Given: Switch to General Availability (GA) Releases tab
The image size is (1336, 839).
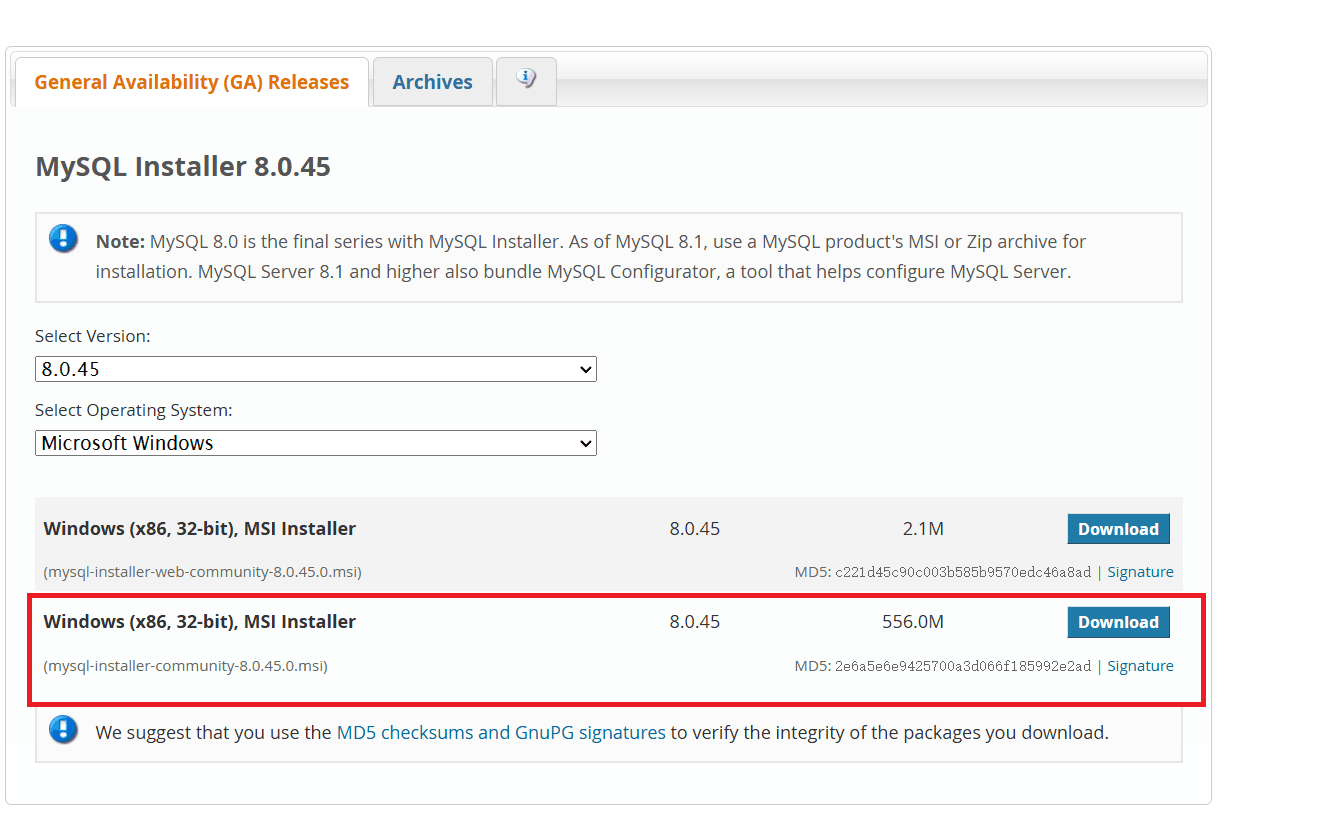Looking at the screenshot, I should pos(191,82).
